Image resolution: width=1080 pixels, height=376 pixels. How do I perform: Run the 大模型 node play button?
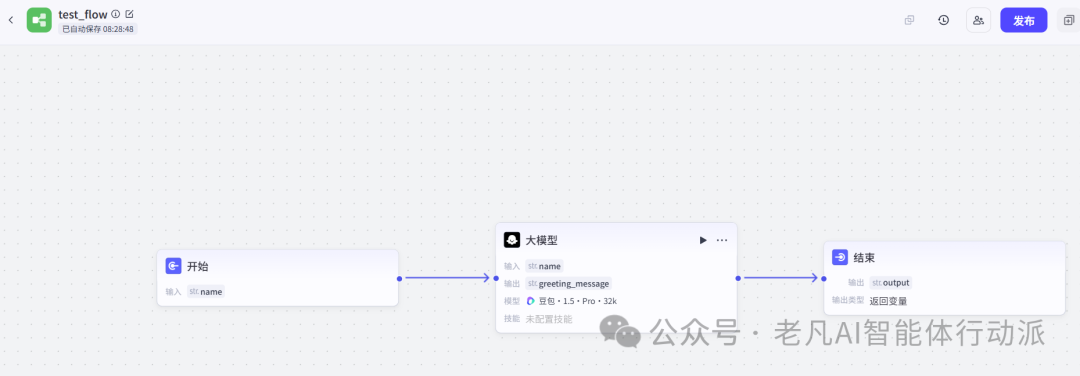coord(703,240)
